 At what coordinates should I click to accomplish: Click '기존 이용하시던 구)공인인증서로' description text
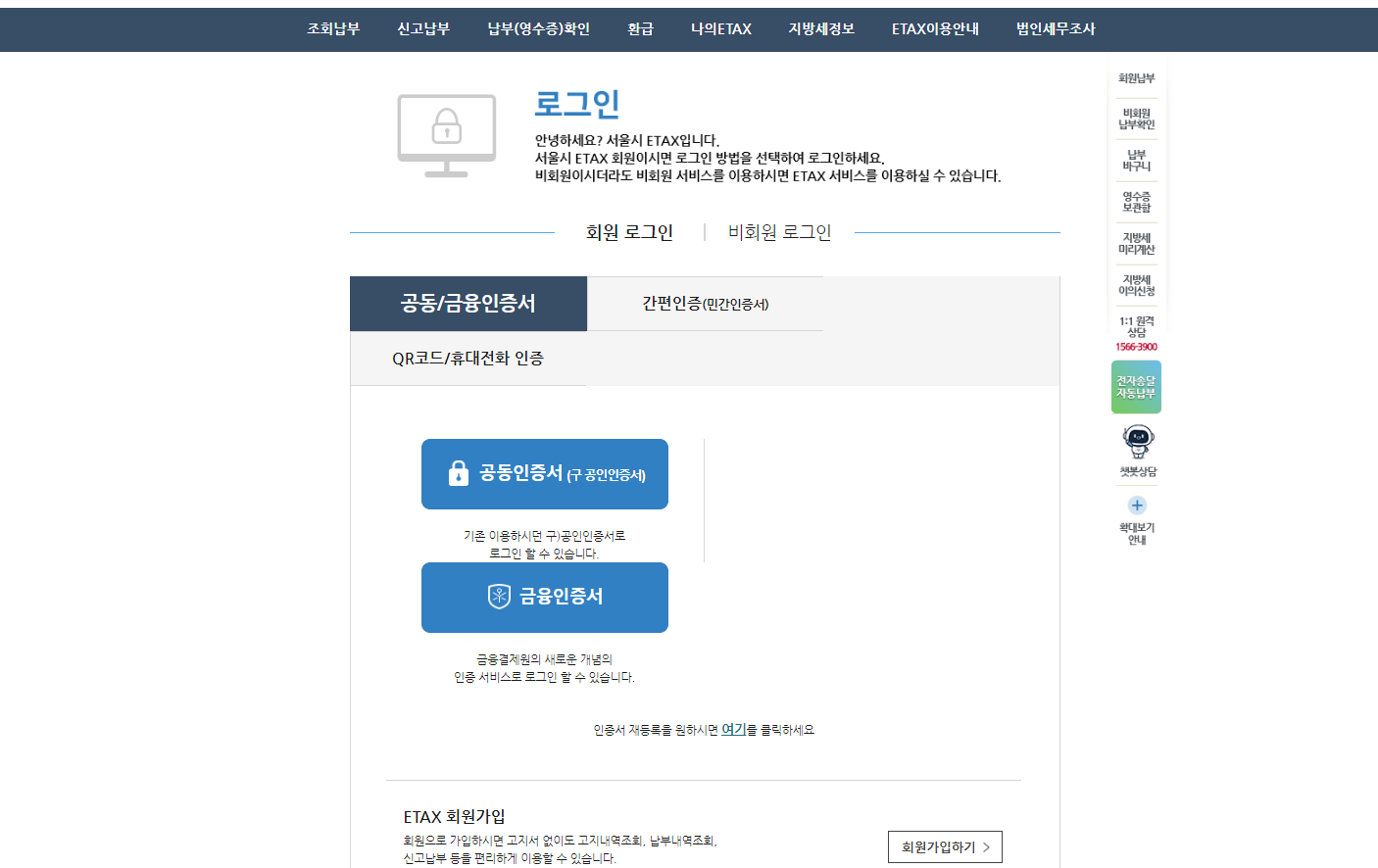[545, 536]
